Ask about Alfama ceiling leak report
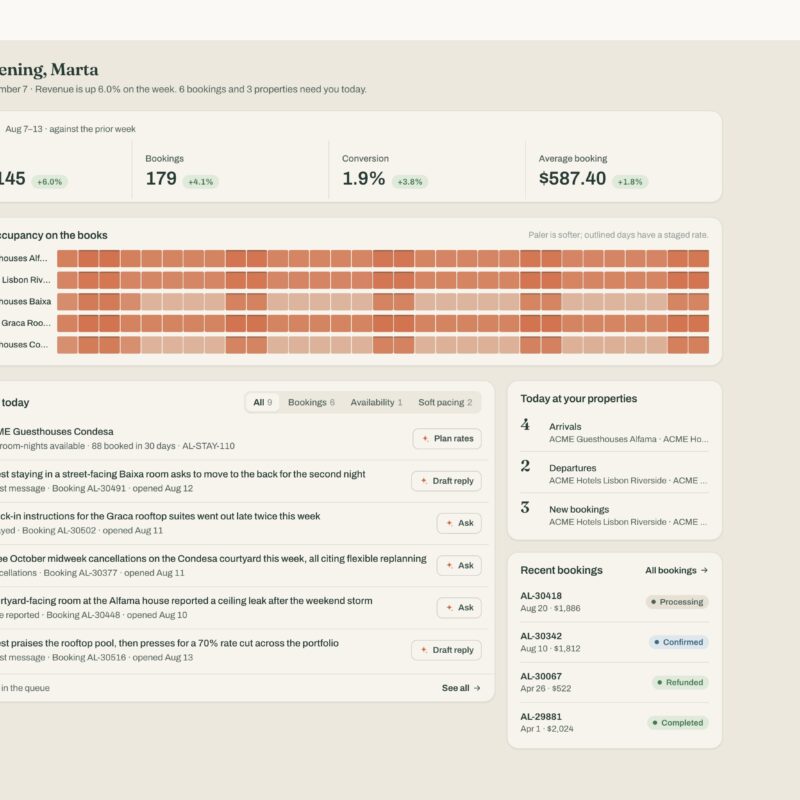The image size is (800, 800). 459,608
